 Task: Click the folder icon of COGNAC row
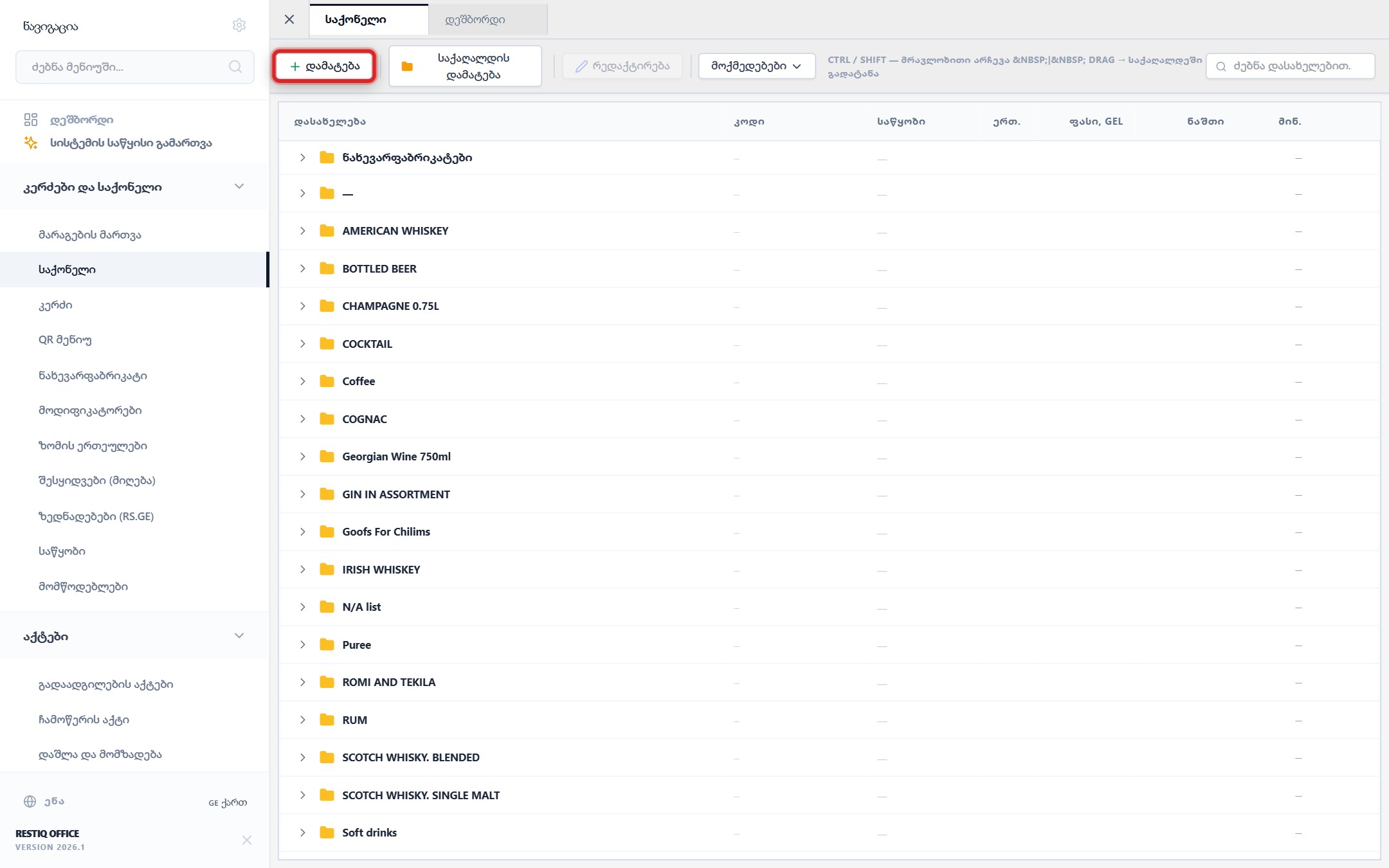tap(327, 419)
